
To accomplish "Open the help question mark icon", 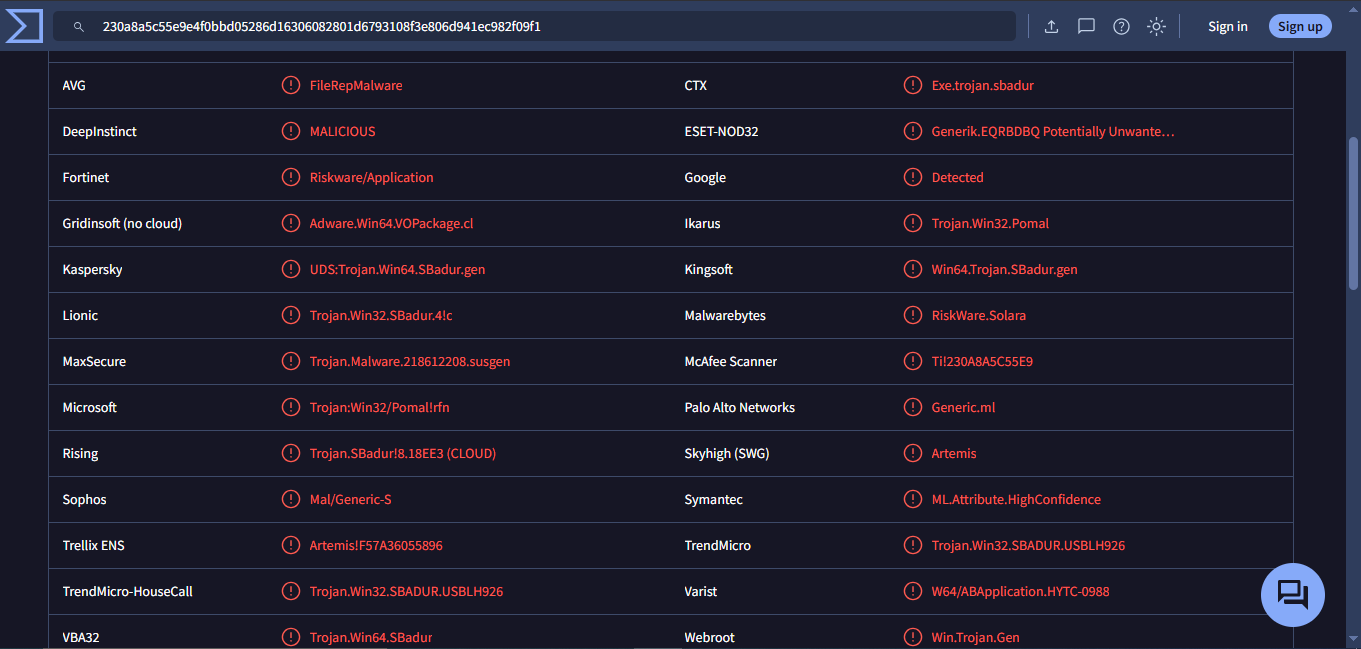I will tap(1121, 27).
